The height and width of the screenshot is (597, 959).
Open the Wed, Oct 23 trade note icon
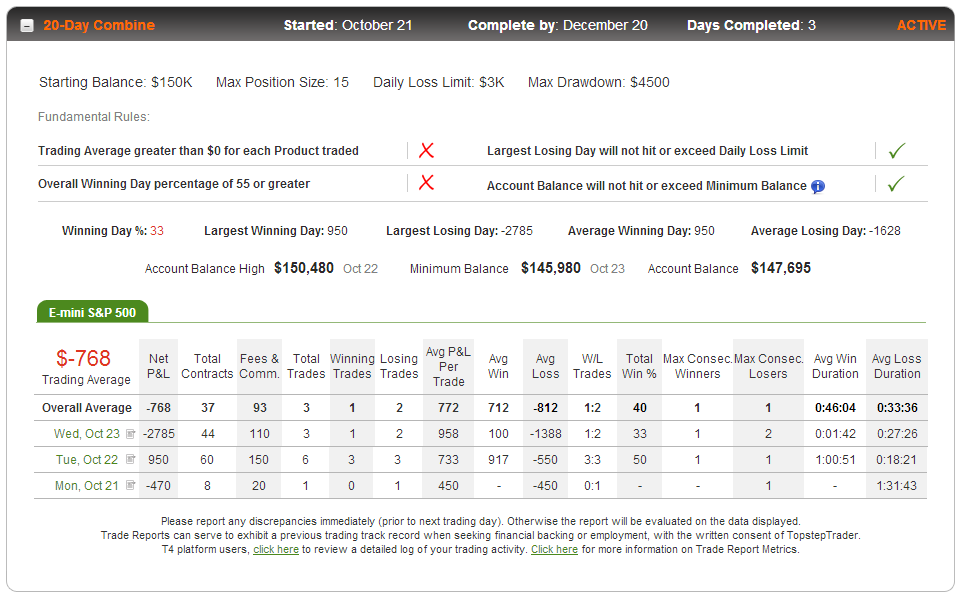pyautogui.click(x=130, y=434)
